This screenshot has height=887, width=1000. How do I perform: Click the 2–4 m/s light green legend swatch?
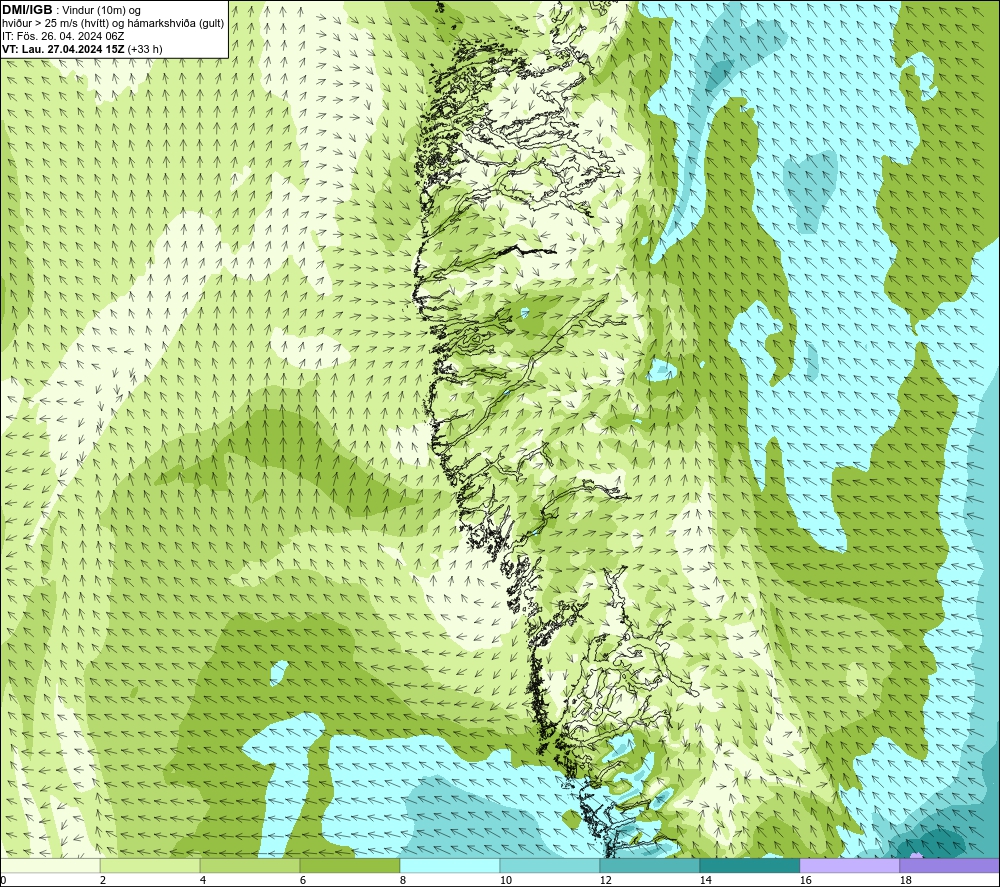[150, 865]
